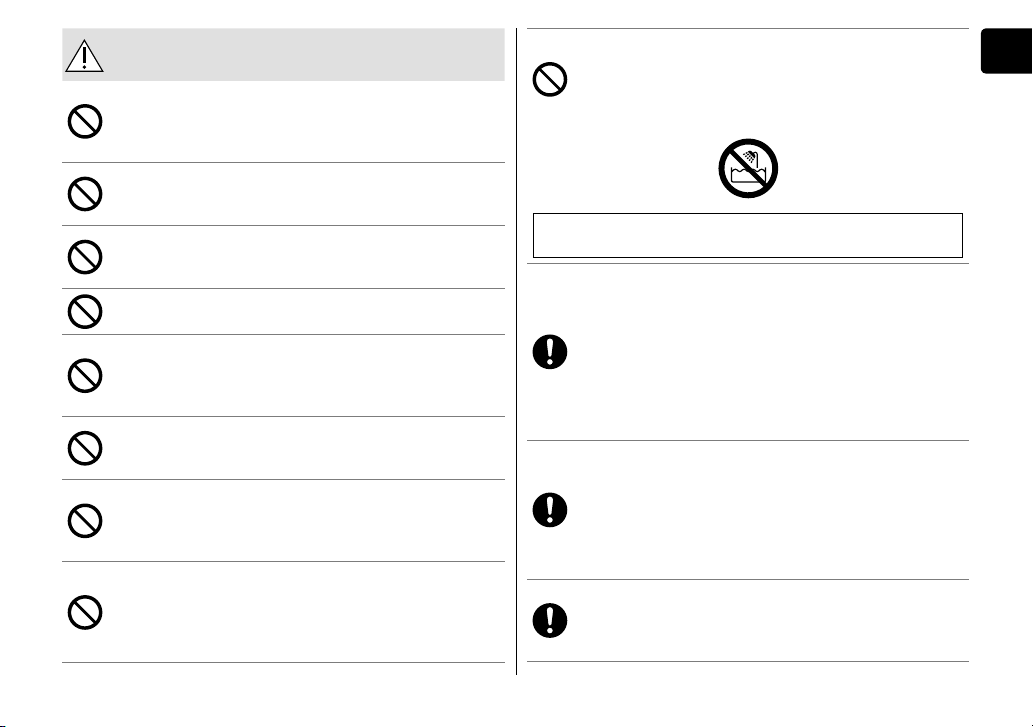Select the first prohibition icon below the gray header
The image size is (1033, 727).
click(85, 121)
